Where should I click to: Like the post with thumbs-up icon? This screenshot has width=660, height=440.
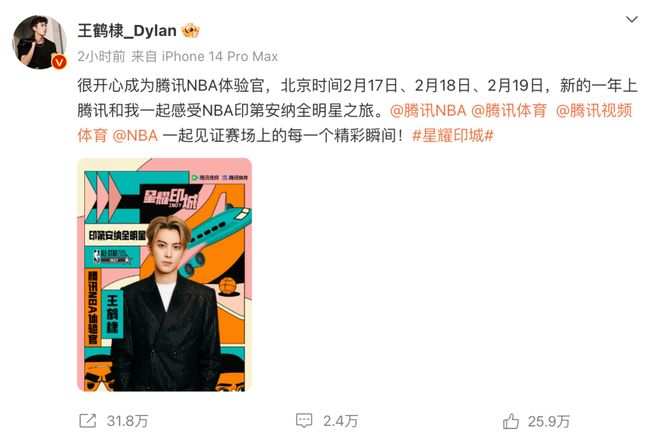tap(511, 421)
